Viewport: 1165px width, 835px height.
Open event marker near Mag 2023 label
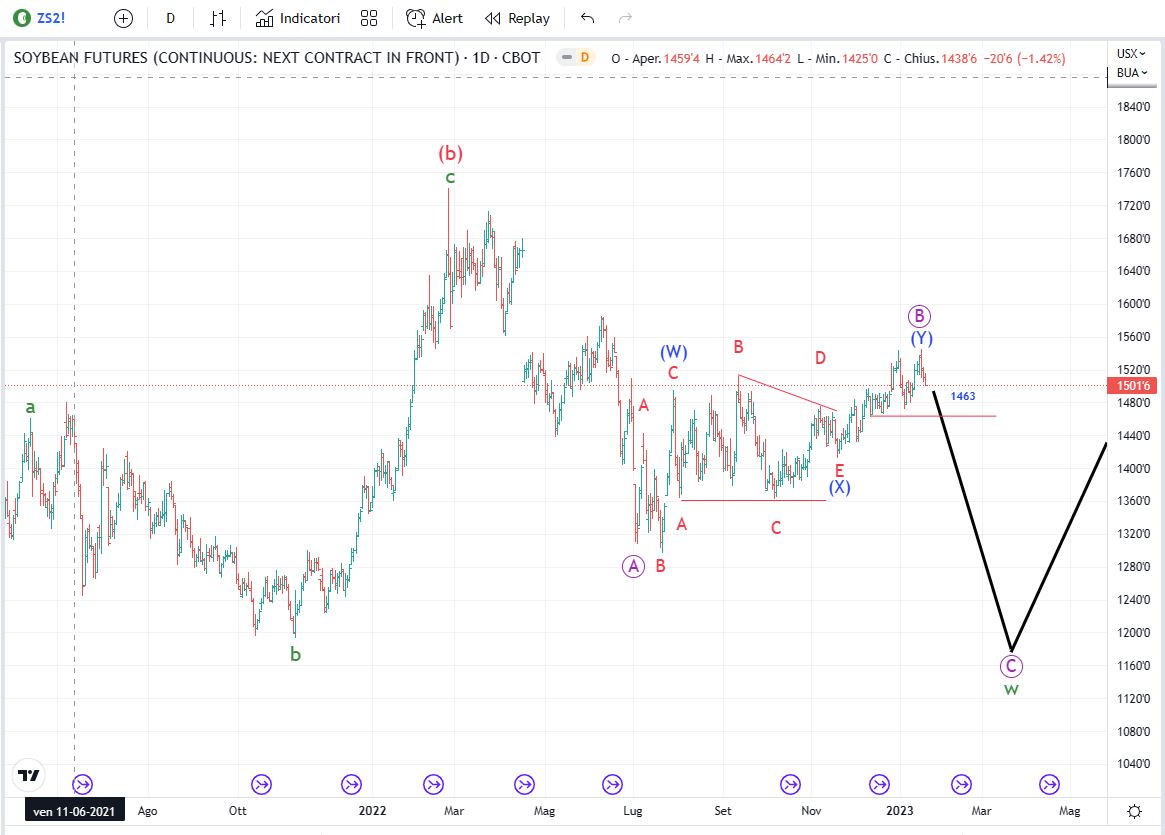pos(1050,784)
